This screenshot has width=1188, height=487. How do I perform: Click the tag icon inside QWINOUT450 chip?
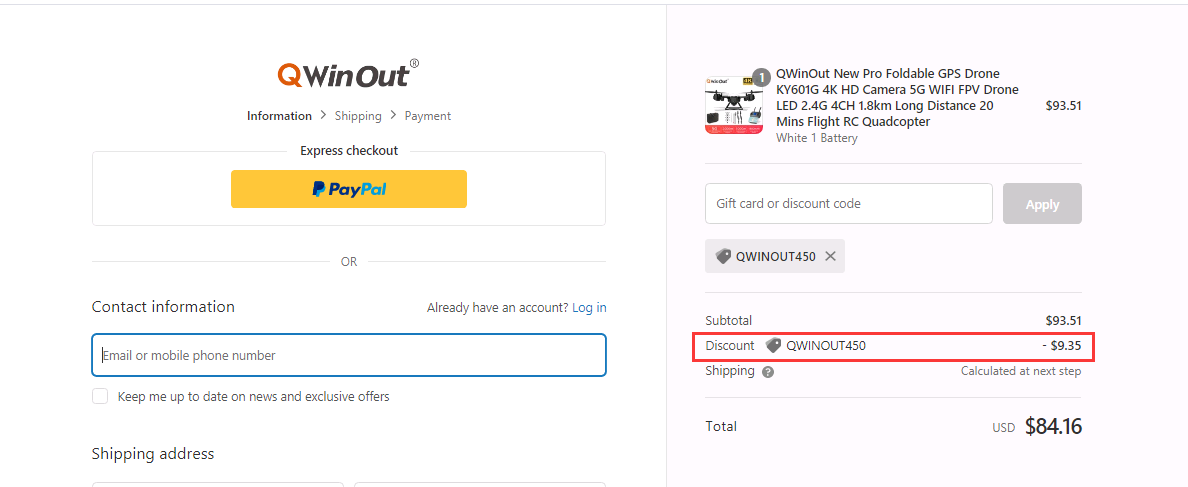click(x=723, y=256)
